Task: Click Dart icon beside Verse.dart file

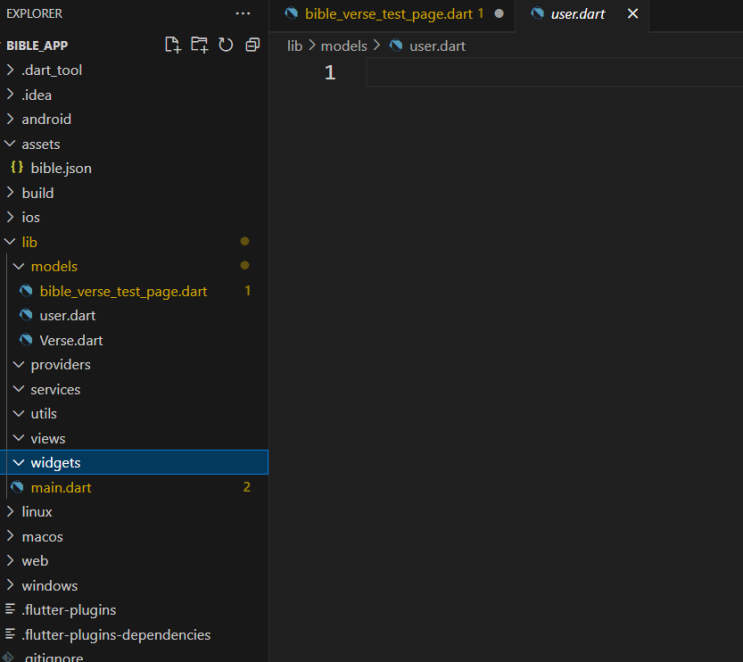Action: tap(26, 340)
